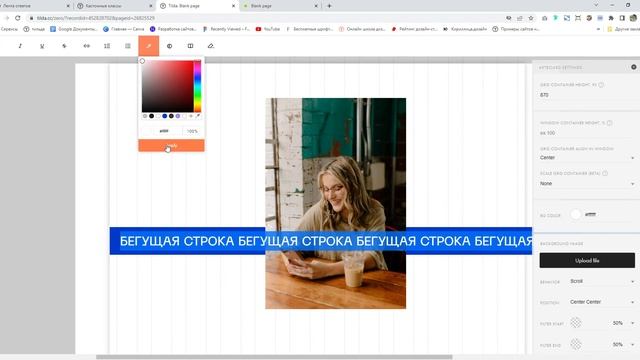Open the text columns tool in toolbar

pyautogui.click(x=190, y=46)
